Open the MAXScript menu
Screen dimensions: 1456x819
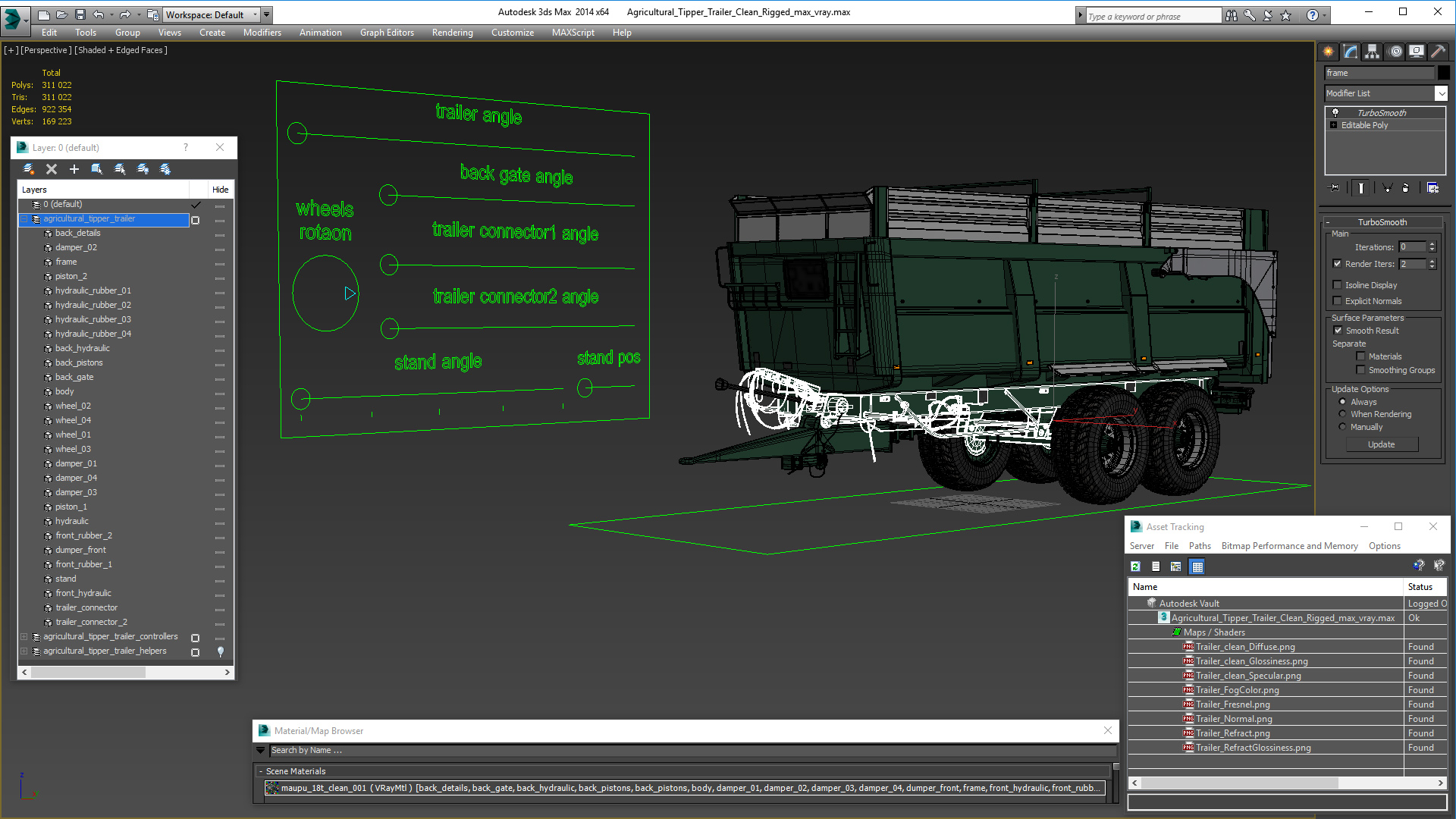click(573, 33)
